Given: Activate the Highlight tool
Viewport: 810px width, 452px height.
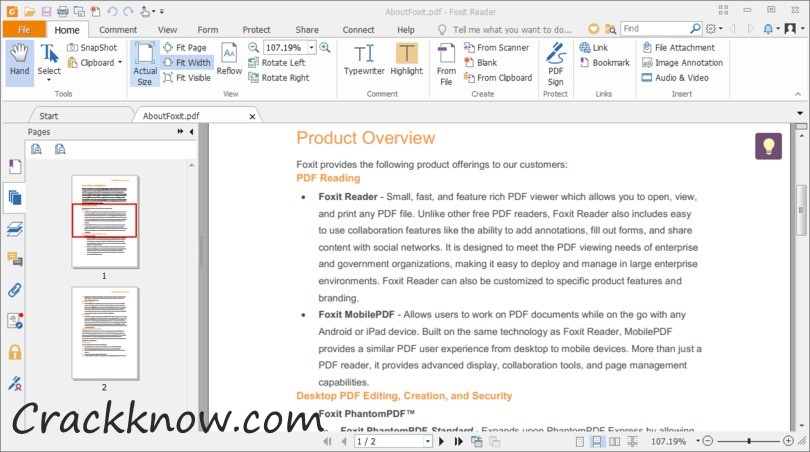Looking at the screenshot, I should coord(407,60).
